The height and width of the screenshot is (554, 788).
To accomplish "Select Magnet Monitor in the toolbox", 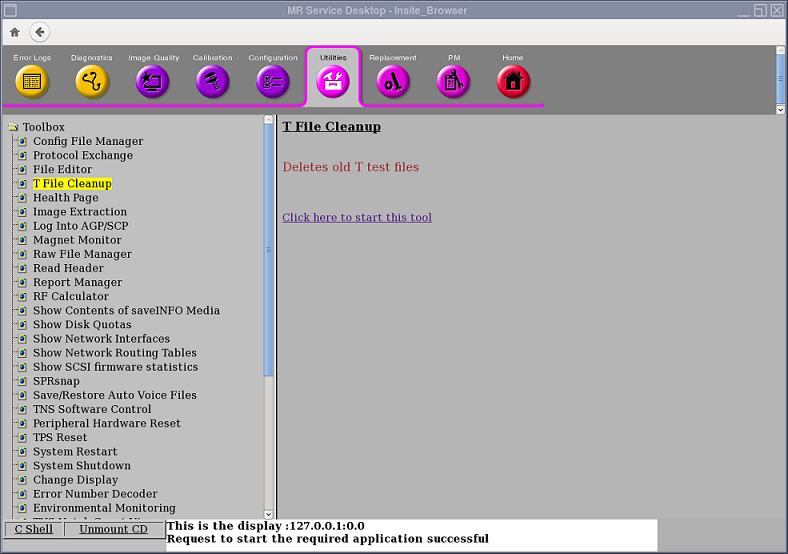I will click(x=77, y=240).
